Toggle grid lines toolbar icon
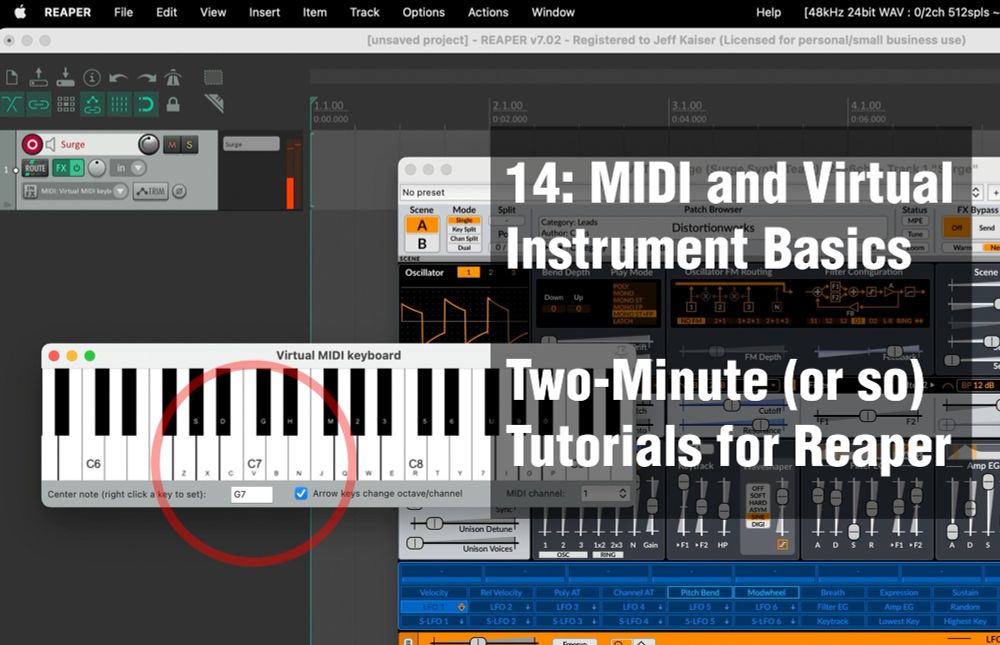This screenshot has width=1000, height=645. coord(119,104)
